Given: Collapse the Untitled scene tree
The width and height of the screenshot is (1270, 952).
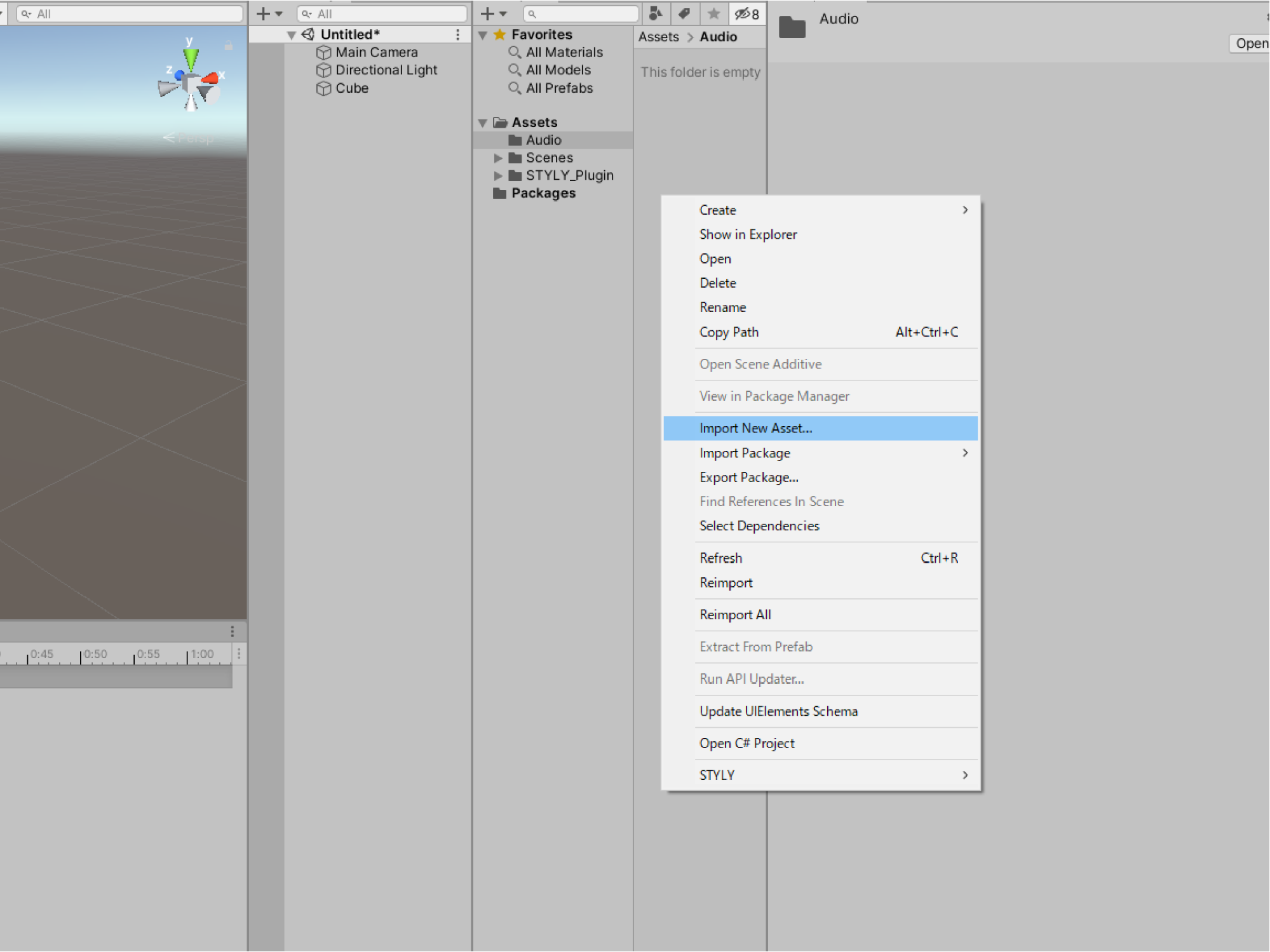Looking at the screenshot, I should point(292,35).
